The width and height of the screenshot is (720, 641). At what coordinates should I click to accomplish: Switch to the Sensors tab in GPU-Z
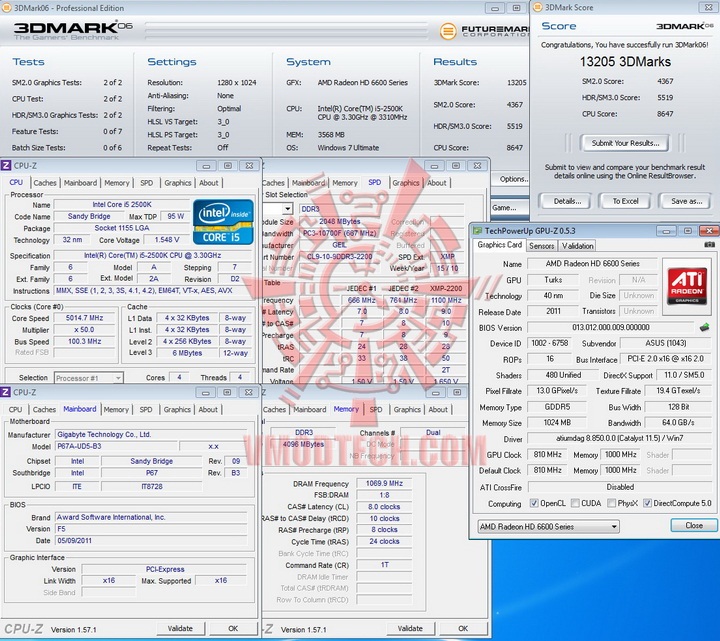(x=542, y=245)
